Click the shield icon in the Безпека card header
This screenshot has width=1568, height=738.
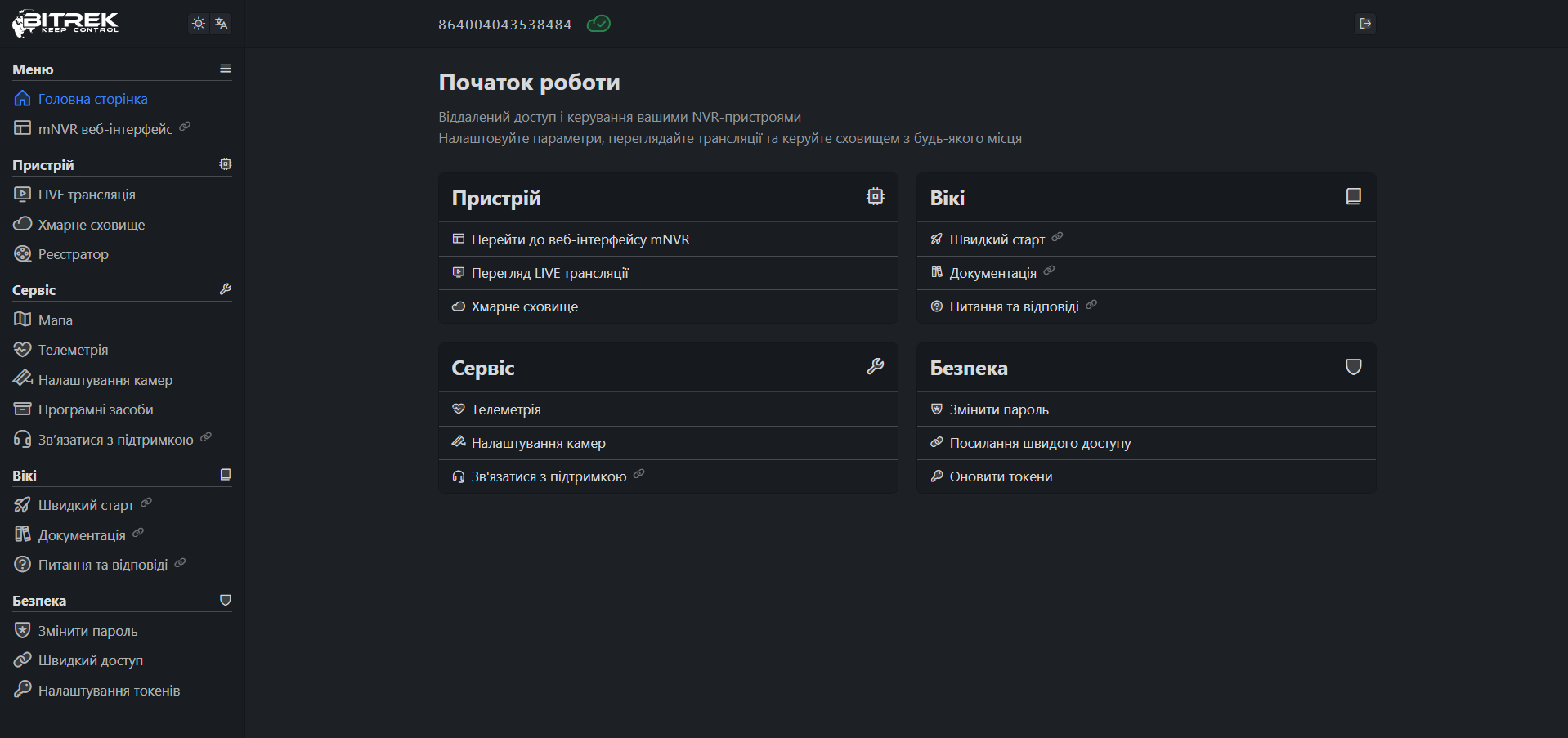coord(1353,366)
